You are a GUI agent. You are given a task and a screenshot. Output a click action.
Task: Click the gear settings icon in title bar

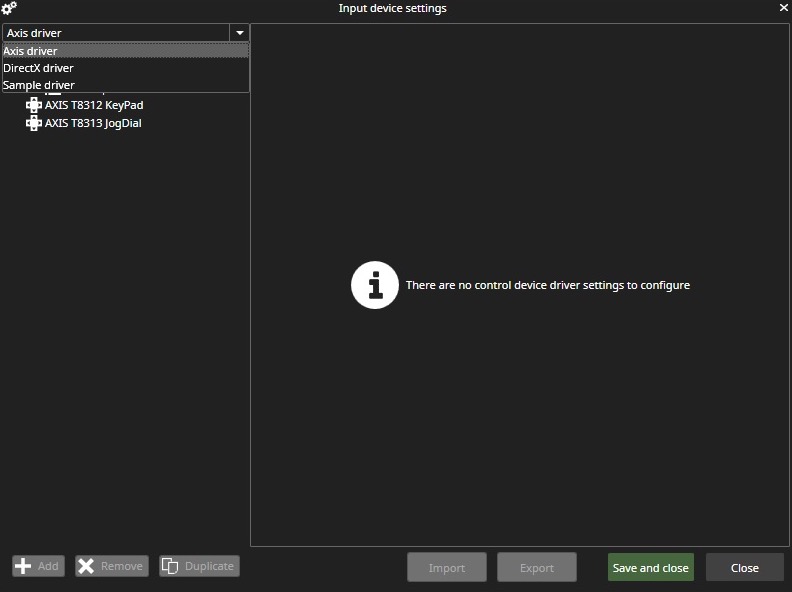pyautogui.click(x=9, y=8)
